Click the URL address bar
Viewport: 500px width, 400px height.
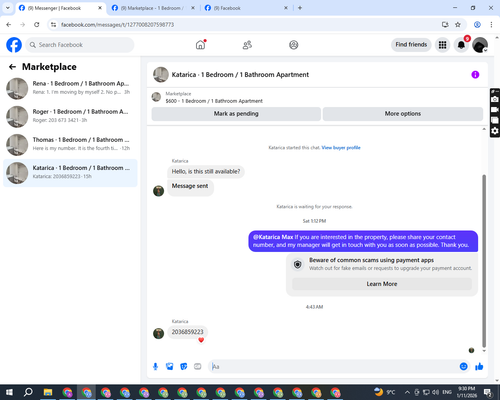(247, 25)
